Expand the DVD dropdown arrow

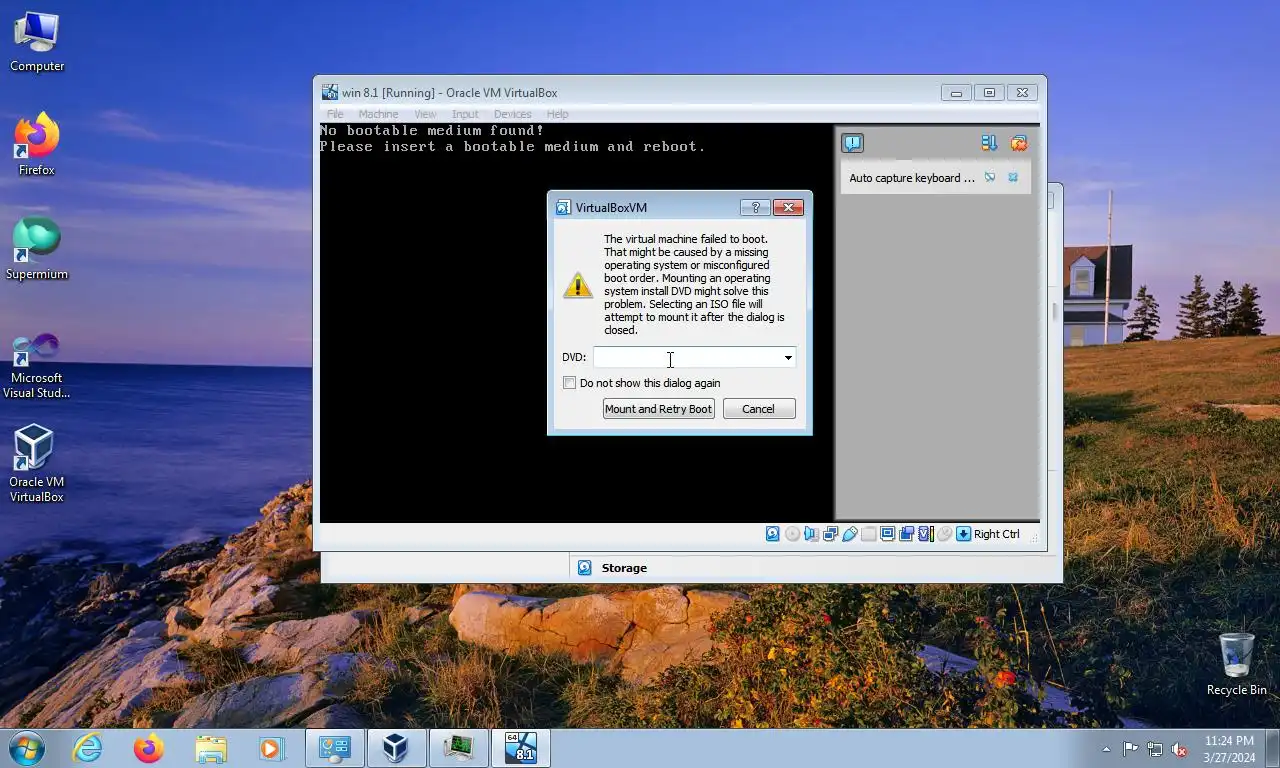tap(788, 357)
